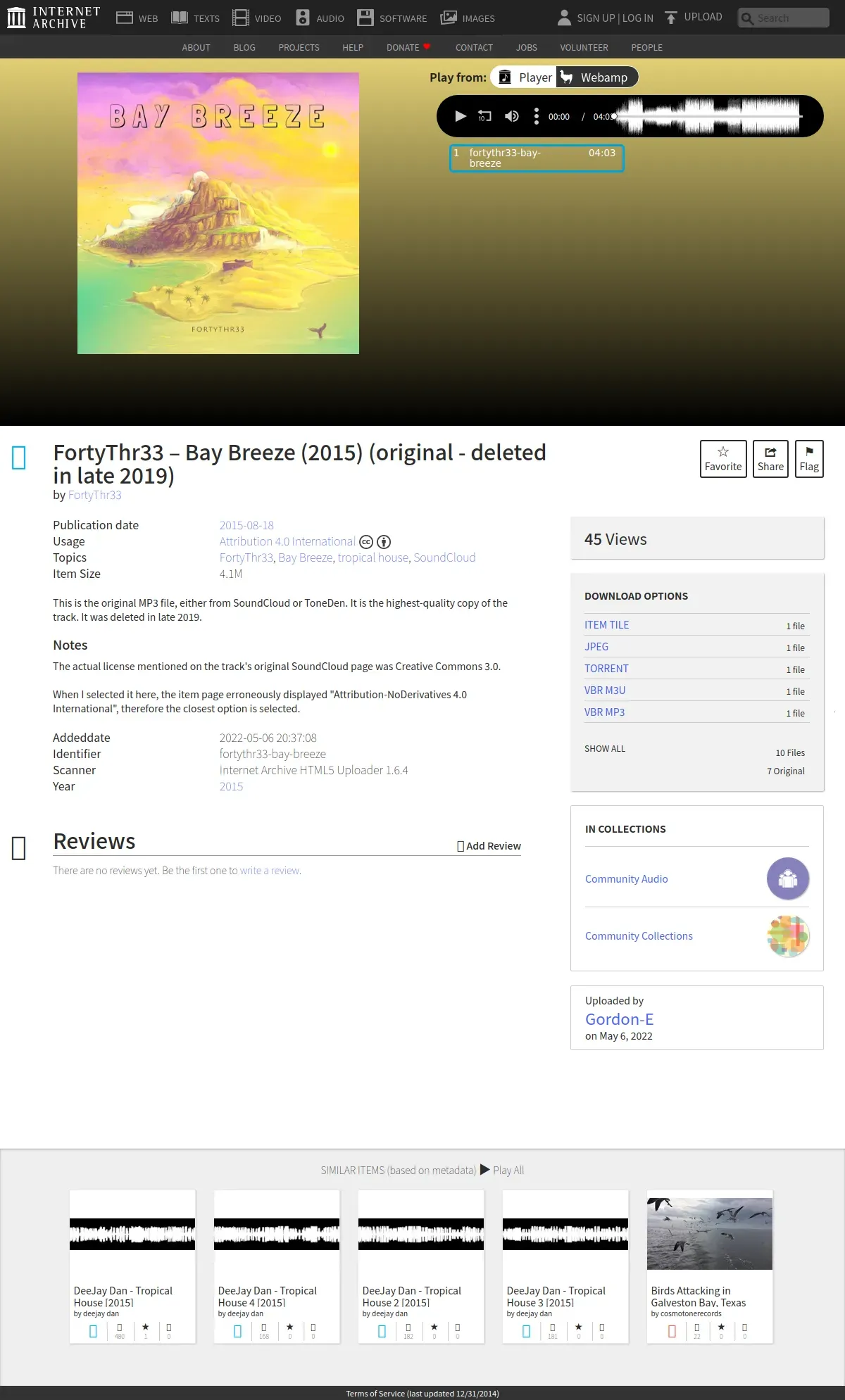Open the Community Audio collection link

point(627,879)
